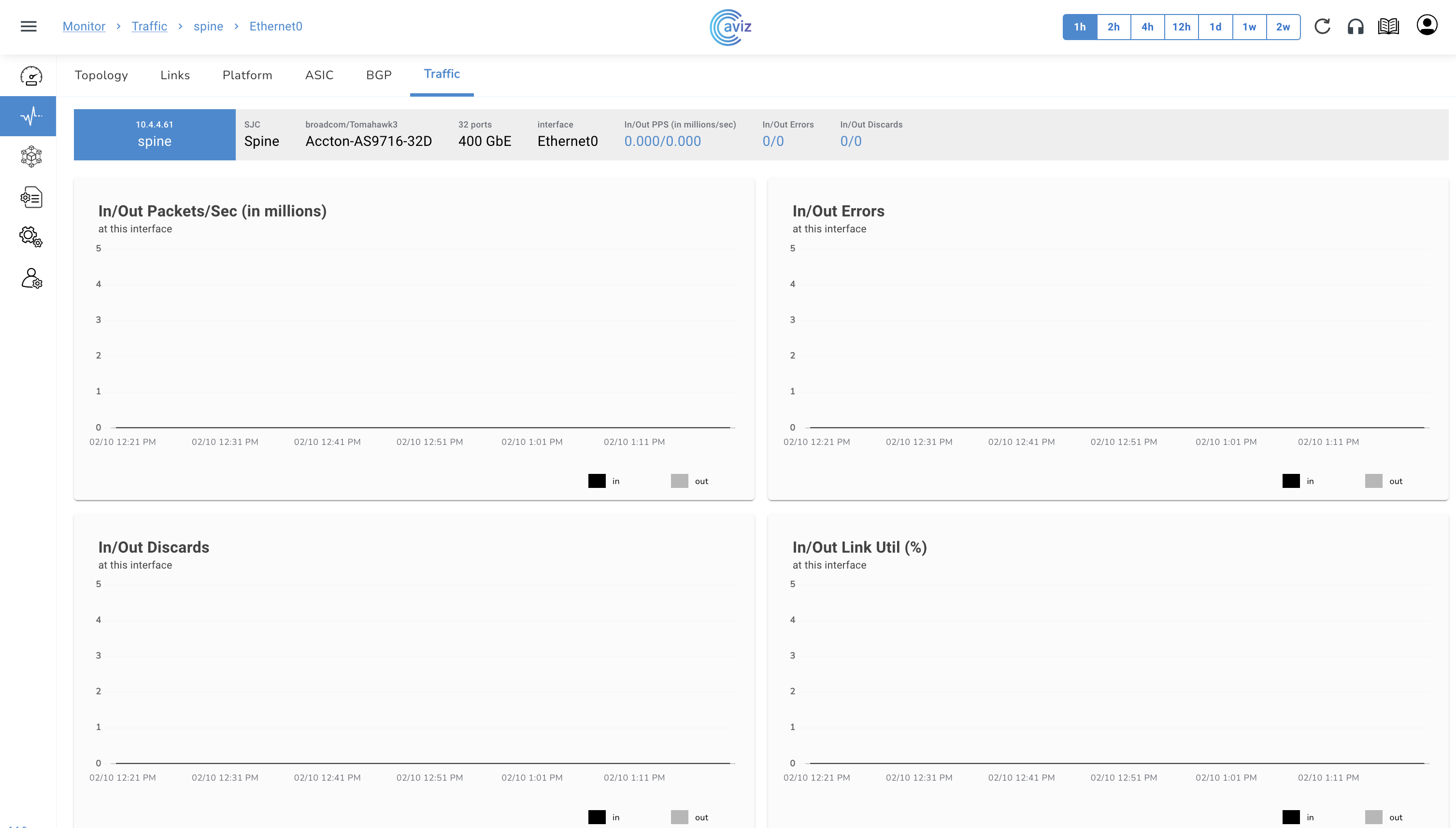
Task: Open the user profile account icon
Action: [x=1427, y=25]
